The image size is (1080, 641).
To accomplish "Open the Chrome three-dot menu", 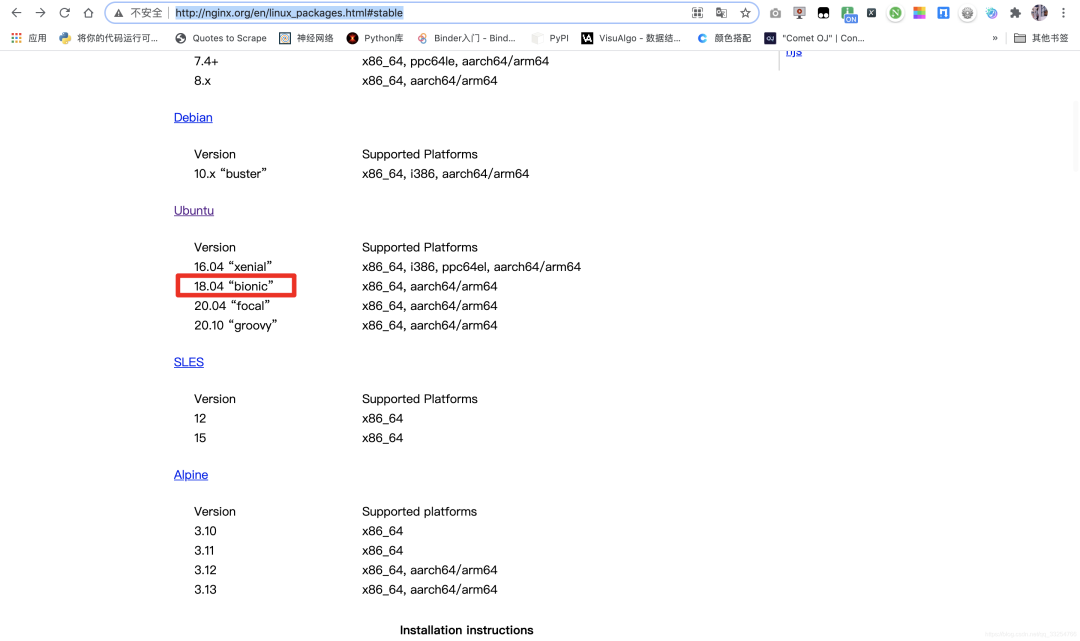I will [1063, 12].
